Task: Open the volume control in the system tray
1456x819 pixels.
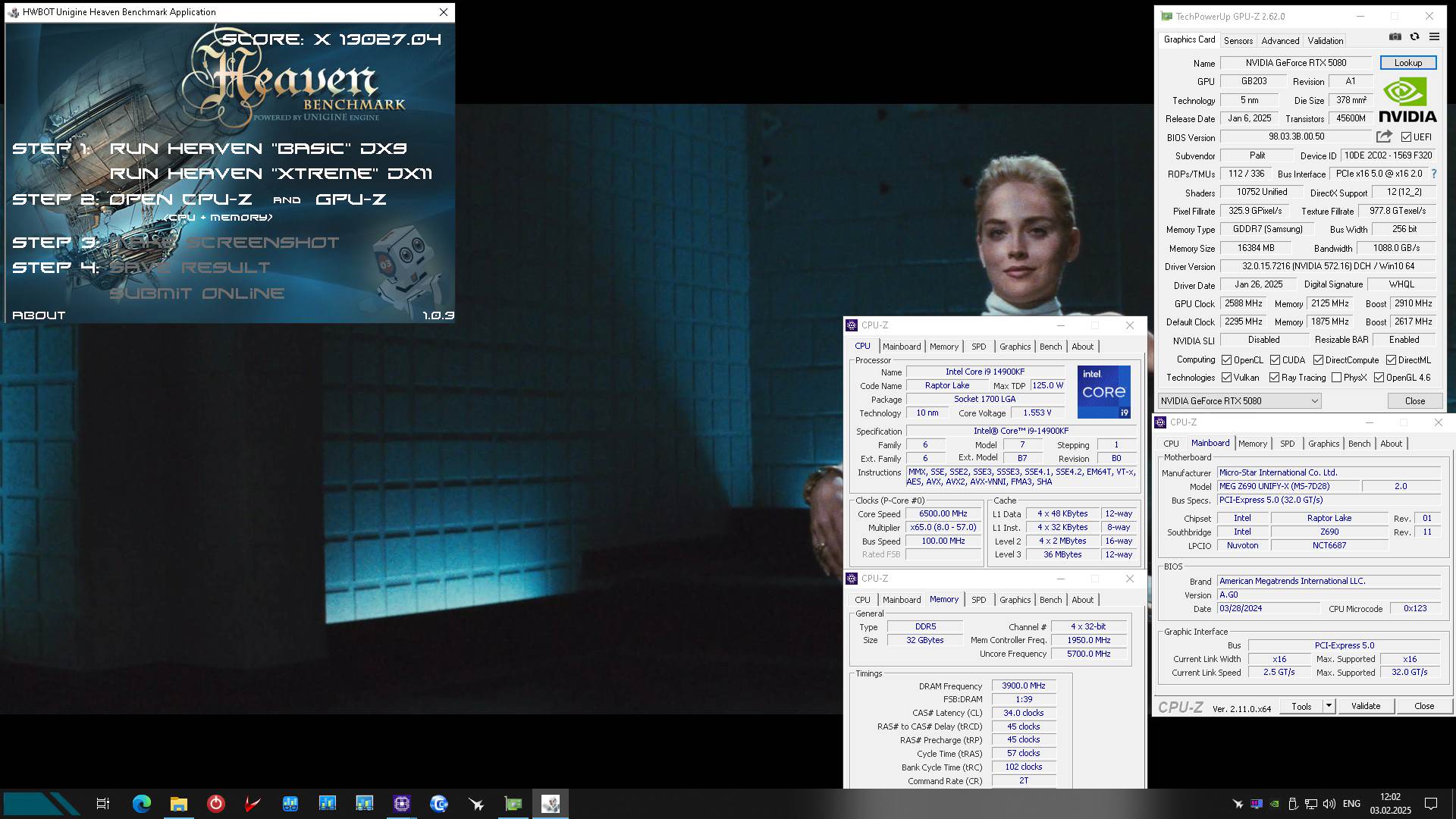Action: coord(1329,804)
